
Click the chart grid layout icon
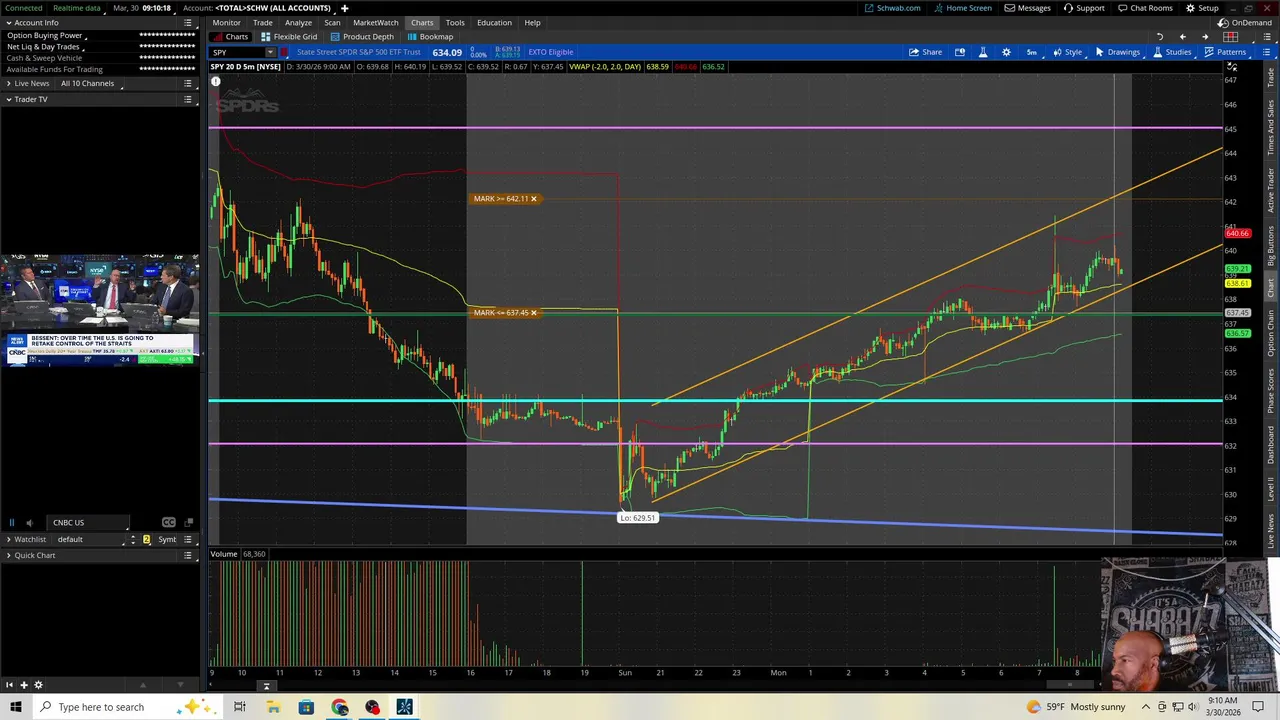click(1230, 37)
